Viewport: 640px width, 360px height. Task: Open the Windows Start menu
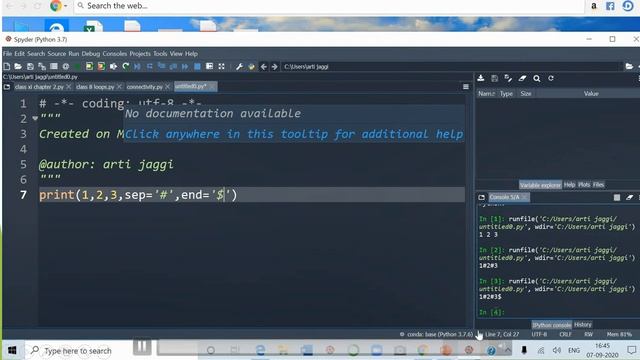(12, 350)
